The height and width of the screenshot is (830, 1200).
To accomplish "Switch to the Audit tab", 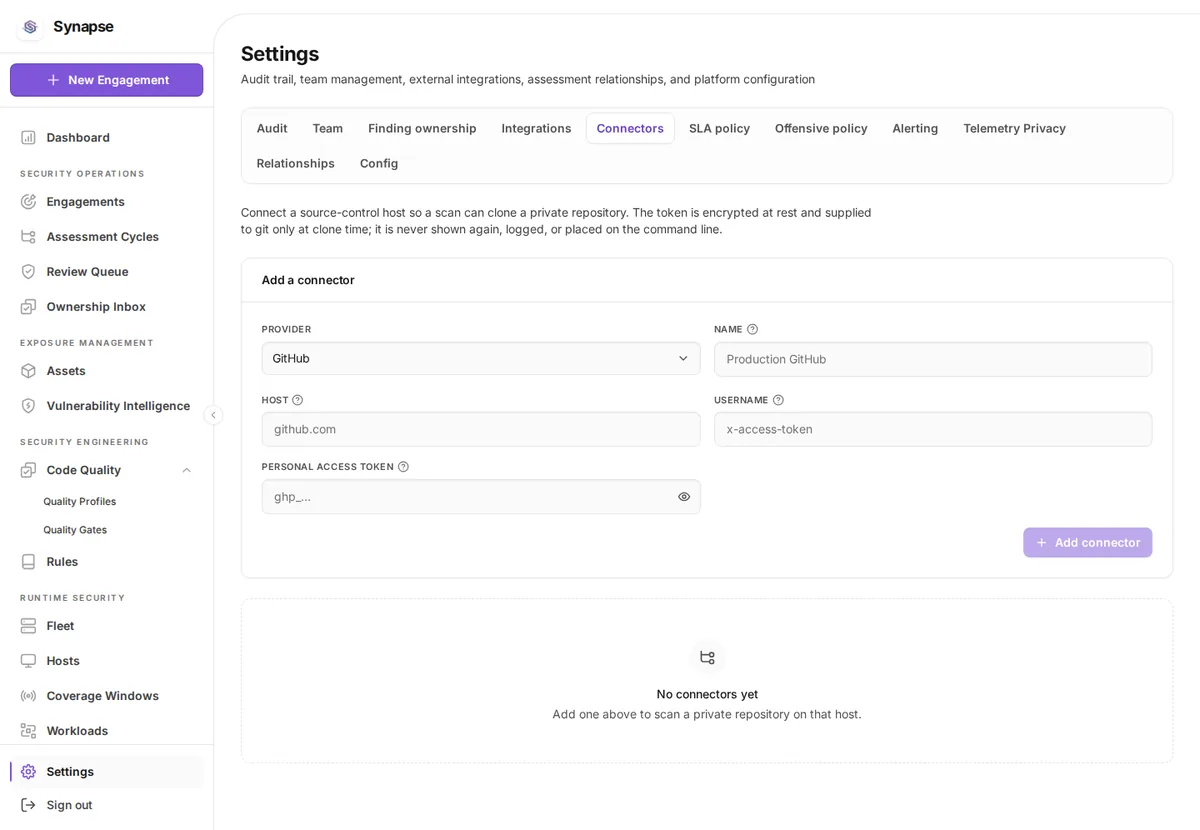I will [x=272, y=128].
